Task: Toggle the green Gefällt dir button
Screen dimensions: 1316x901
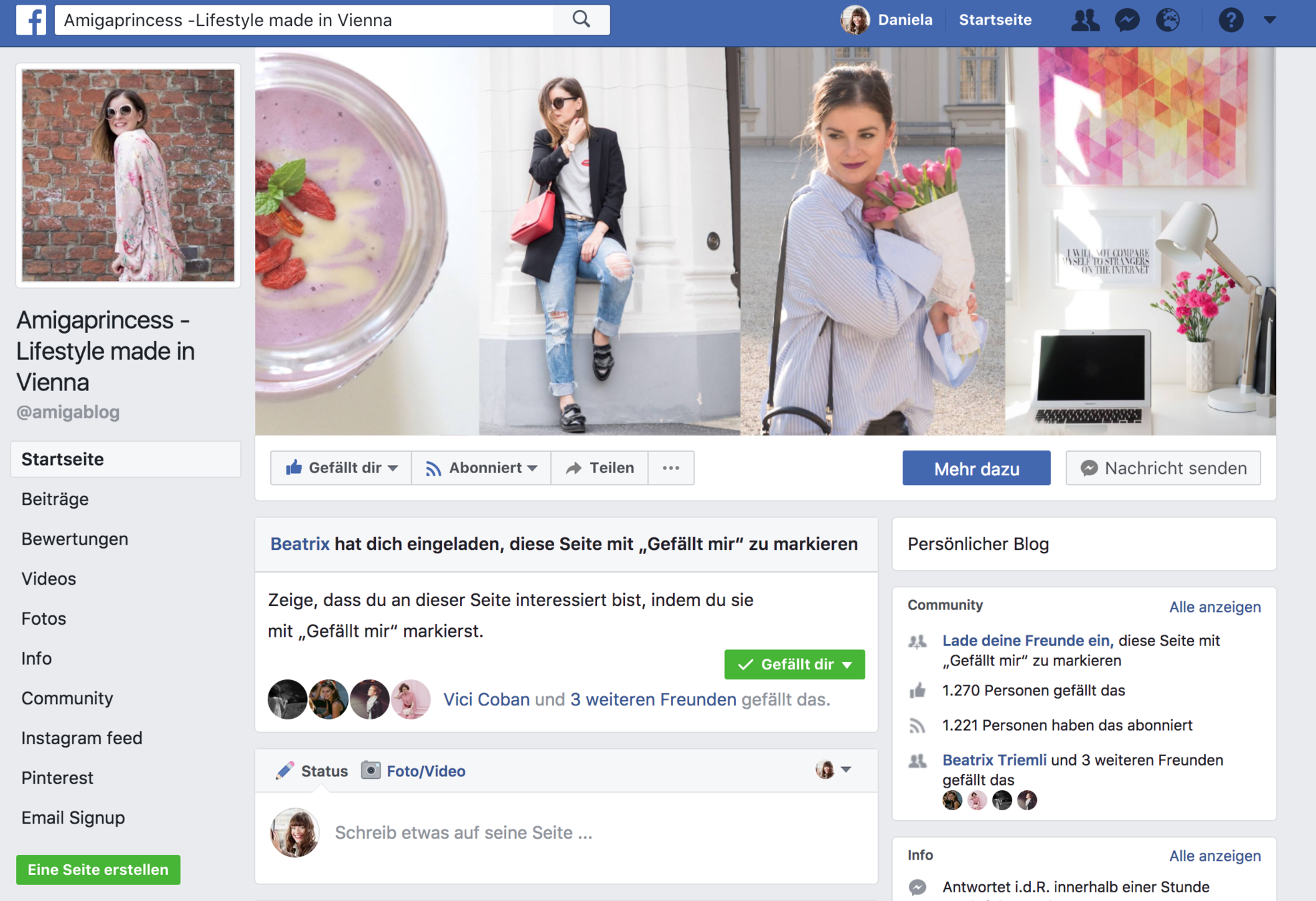Action: pyautogui.click(x=794, y=665)
